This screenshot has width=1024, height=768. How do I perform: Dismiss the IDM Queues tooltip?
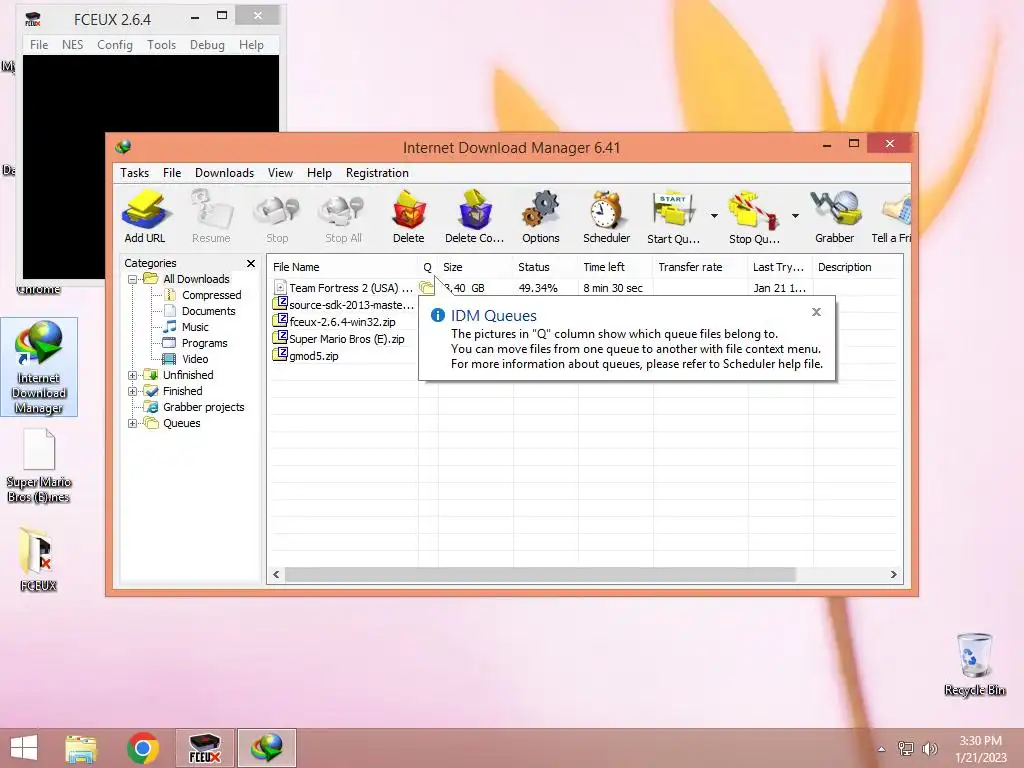tap(816, 312)
